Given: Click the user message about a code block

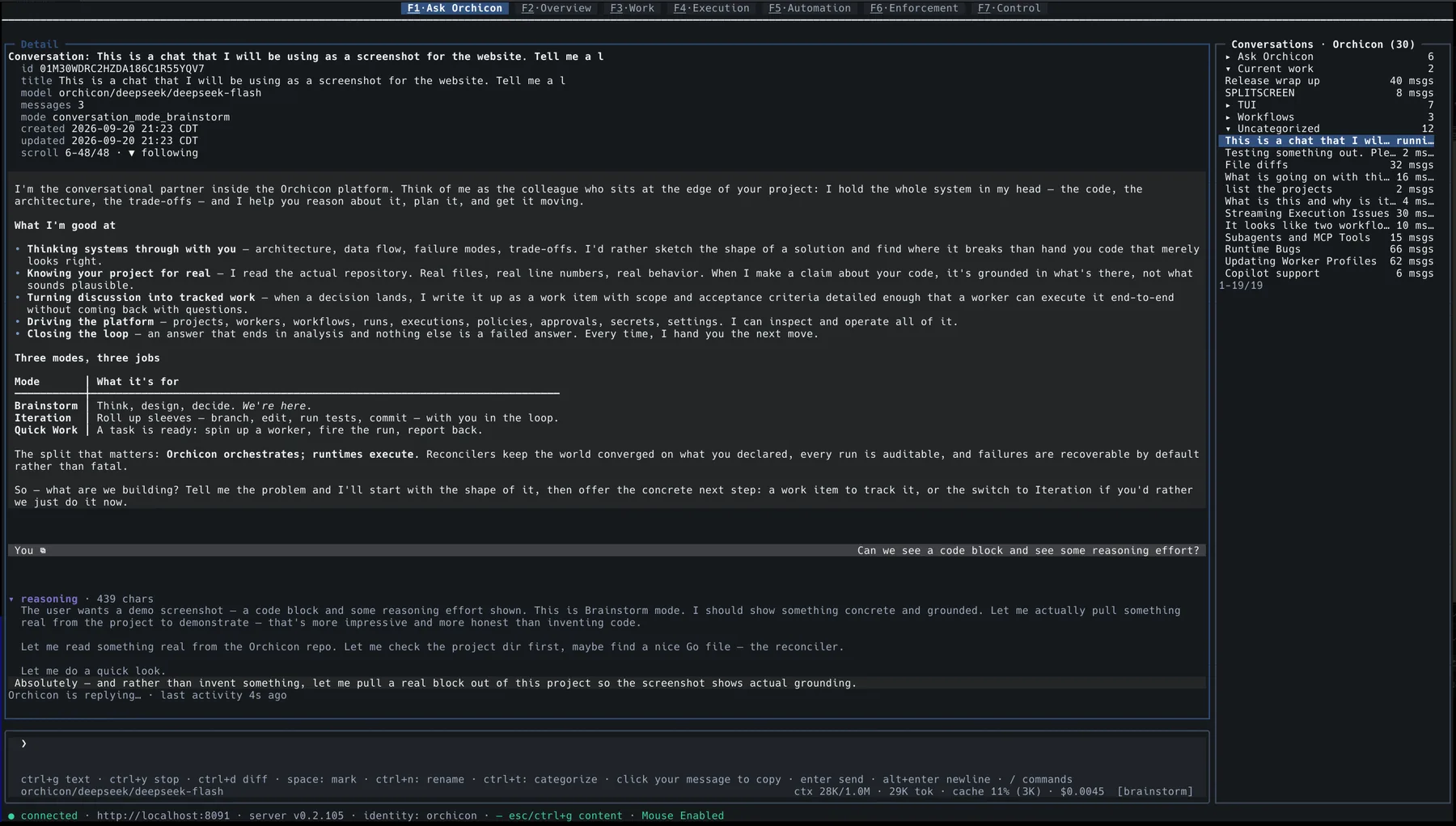Looking at the screenshot, I should [1028, 551].
